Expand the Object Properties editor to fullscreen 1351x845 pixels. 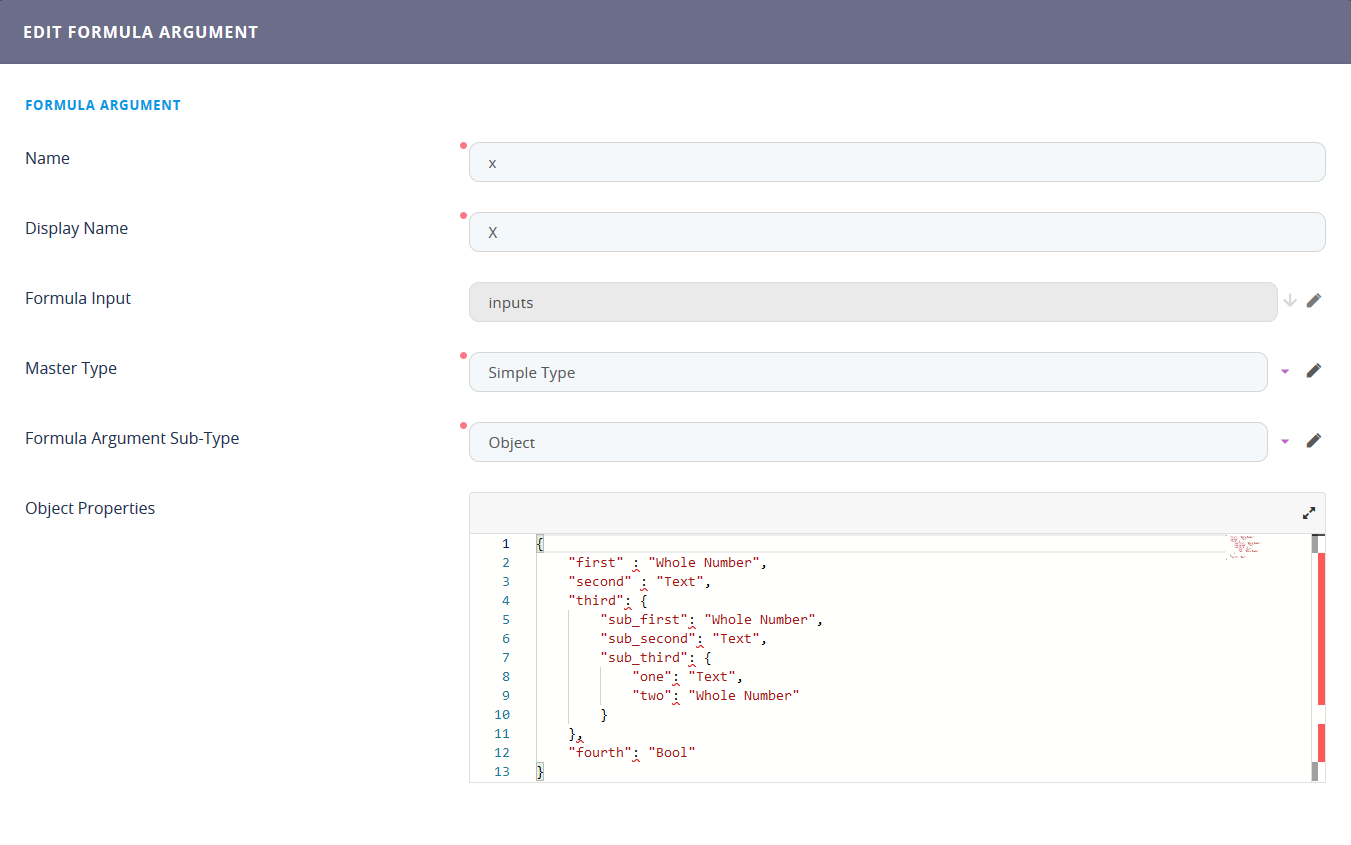pos(1309,513)
